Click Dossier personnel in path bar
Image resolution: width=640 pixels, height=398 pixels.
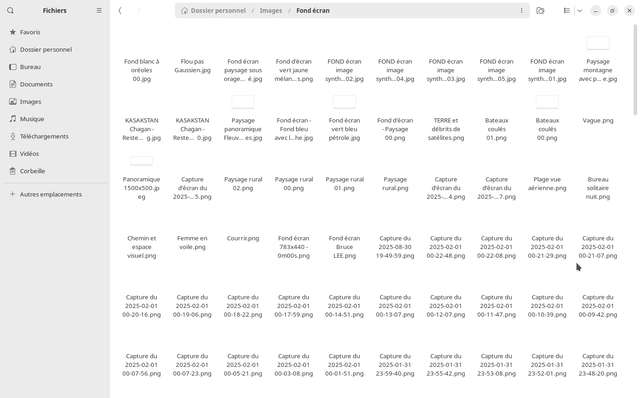pyautogui.click(x=213, y=11)
